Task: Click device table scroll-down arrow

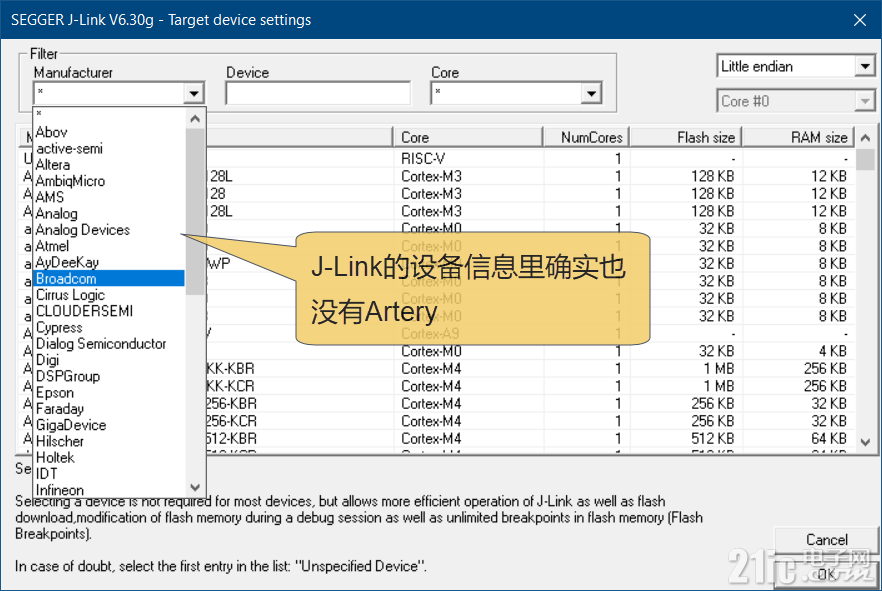Action: (x=866, y=443)
